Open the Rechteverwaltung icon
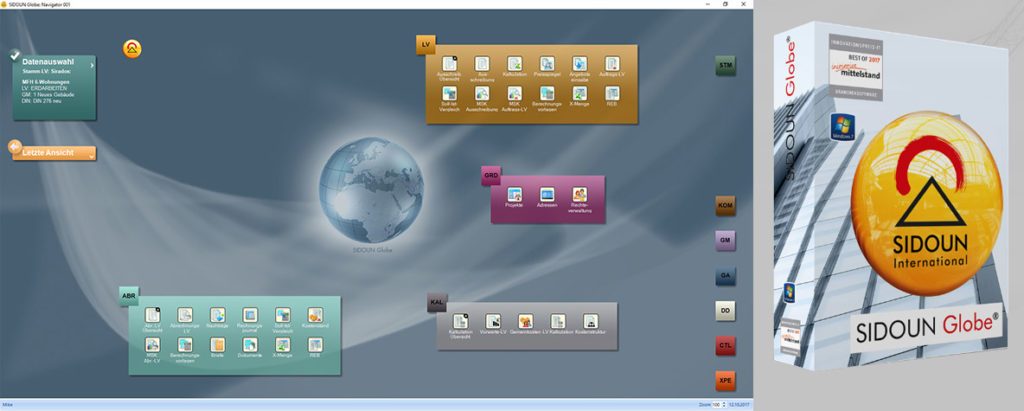 tap(580, 195)
